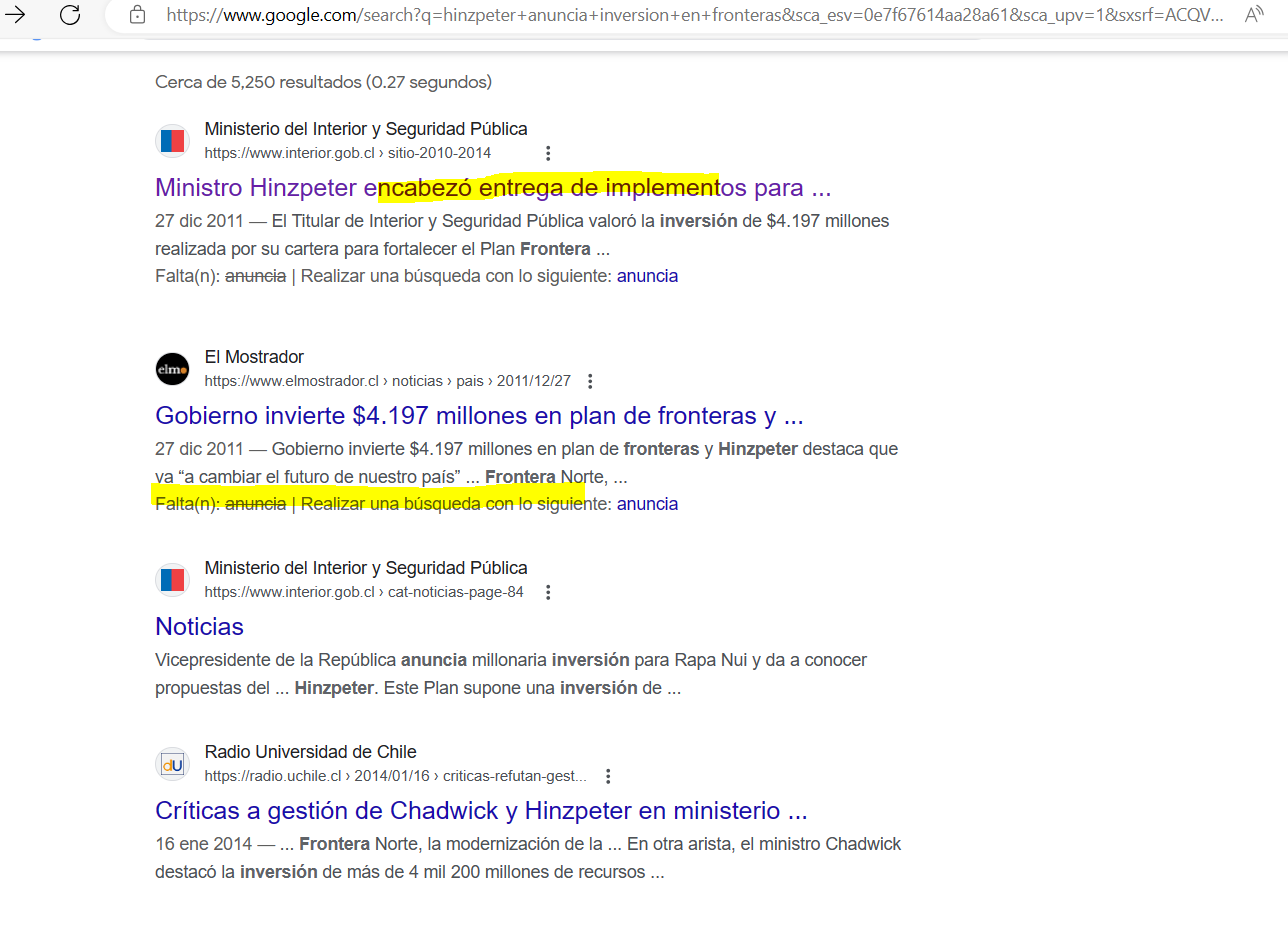Screen dimensions: 1288x926
Task: Click Radio Universidad de Chile site name
Action: click(310, 752)
